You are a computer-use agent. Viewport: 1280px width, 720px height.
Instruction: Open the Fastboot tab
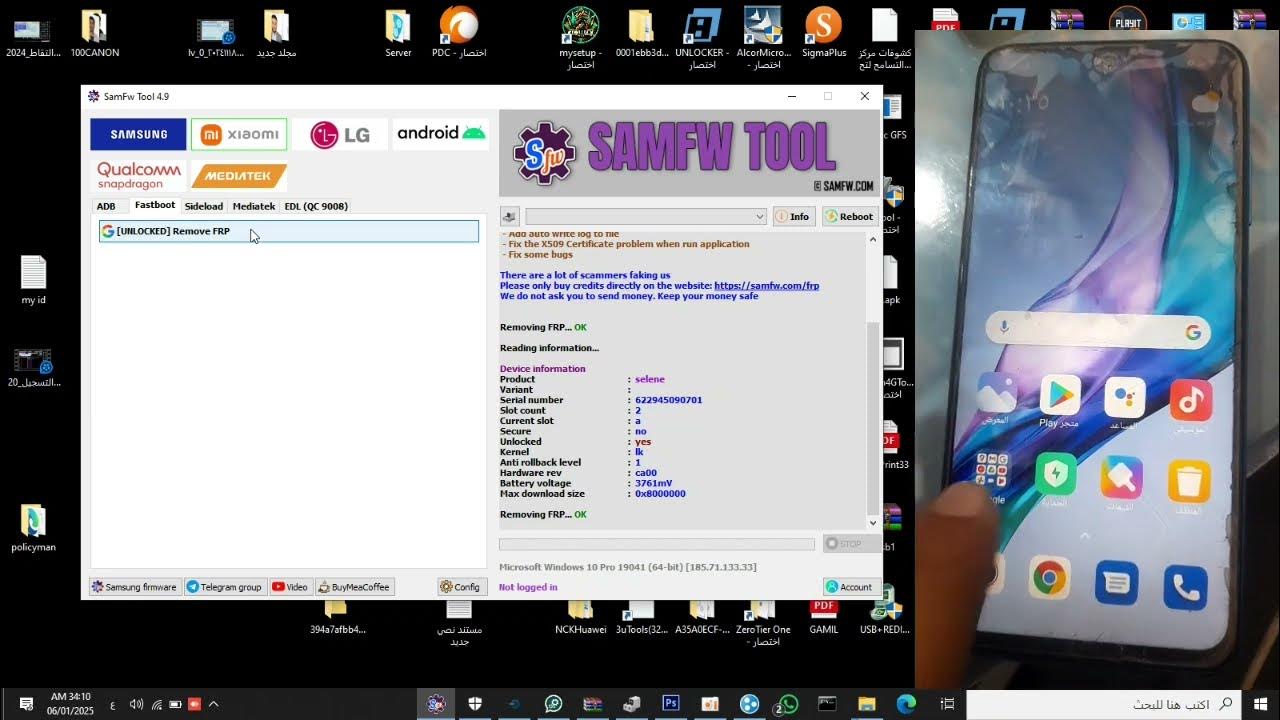pyautogui.click(x=155, y=205)
